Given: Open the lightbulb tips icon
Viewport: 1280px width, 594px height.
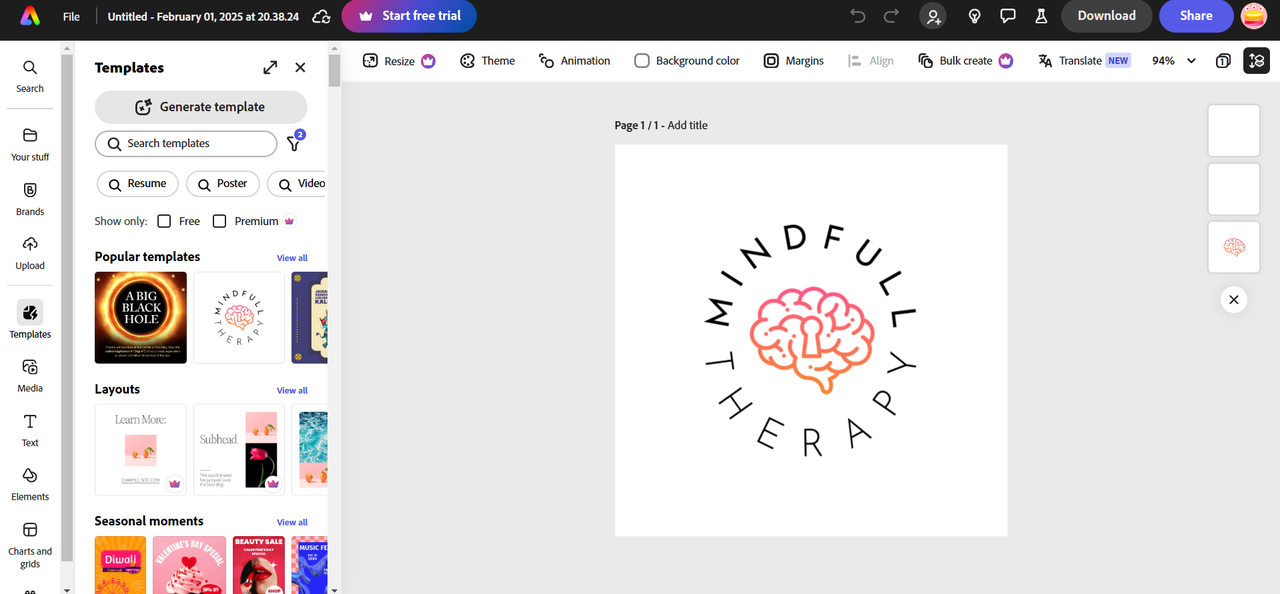Looking at the screenshot, I should pos(974,16).
